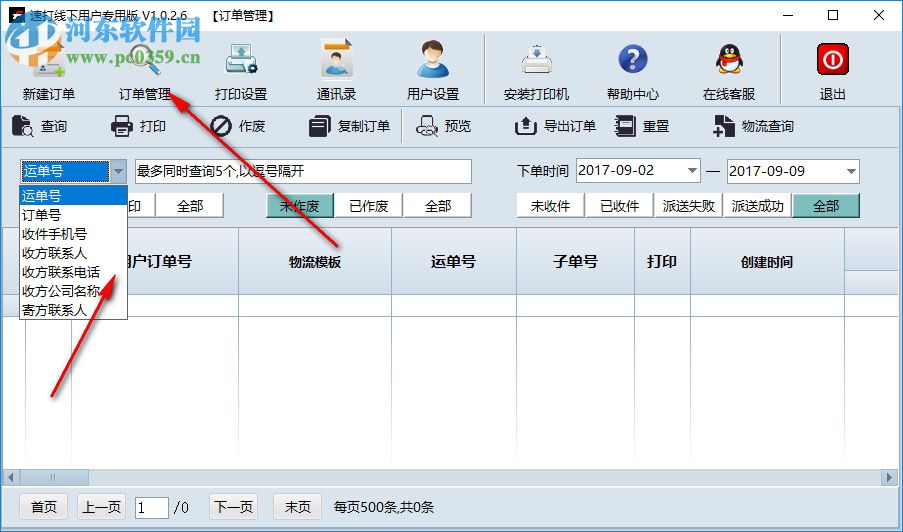Image resolution: width=903 pixels, height=532 pixels.
Task: Go to 首页 first page
Action: [44, 507]
